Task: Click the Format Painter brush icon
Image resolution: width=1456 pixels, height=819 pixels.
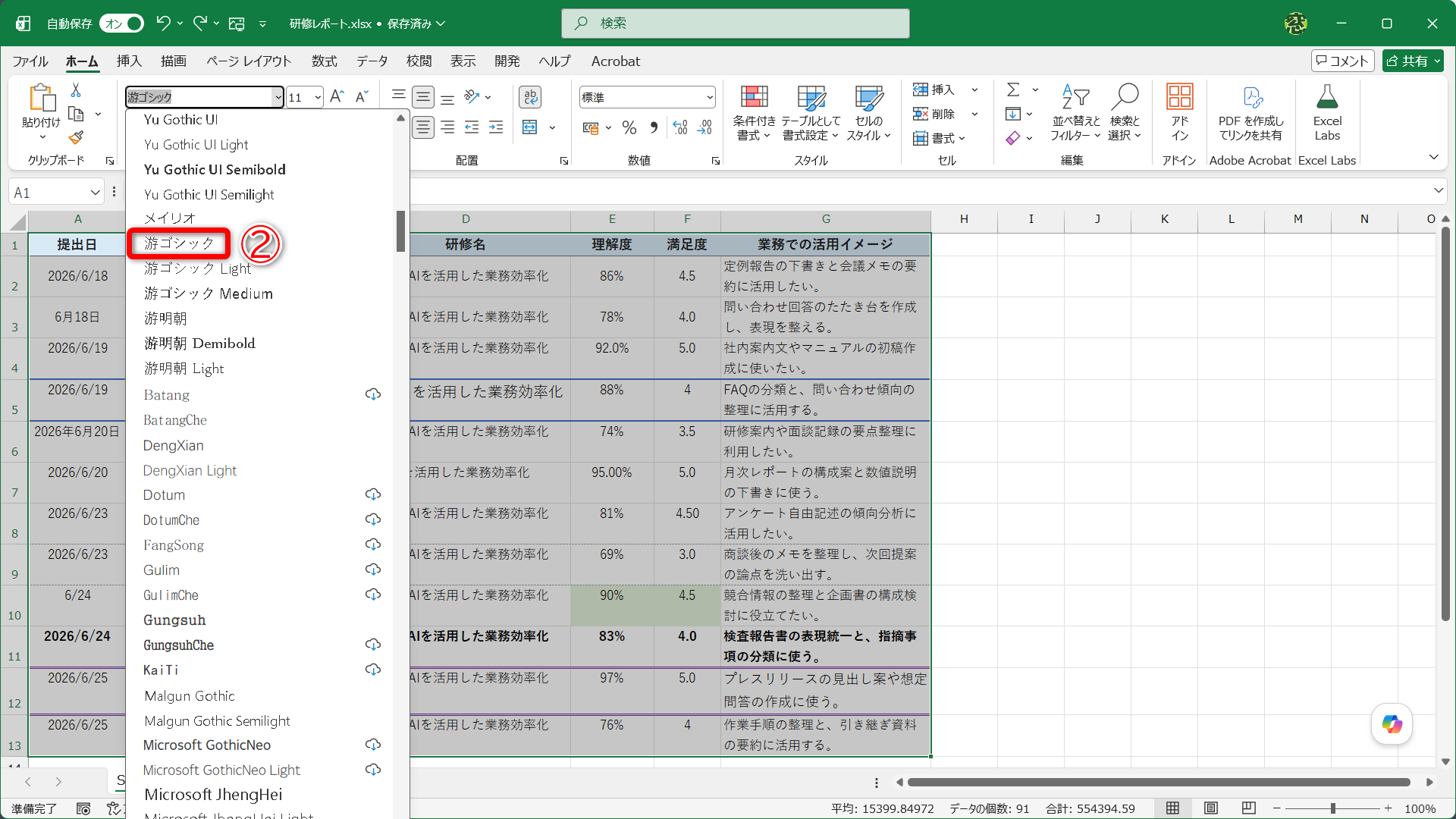Action: click(x=76, y=137)
